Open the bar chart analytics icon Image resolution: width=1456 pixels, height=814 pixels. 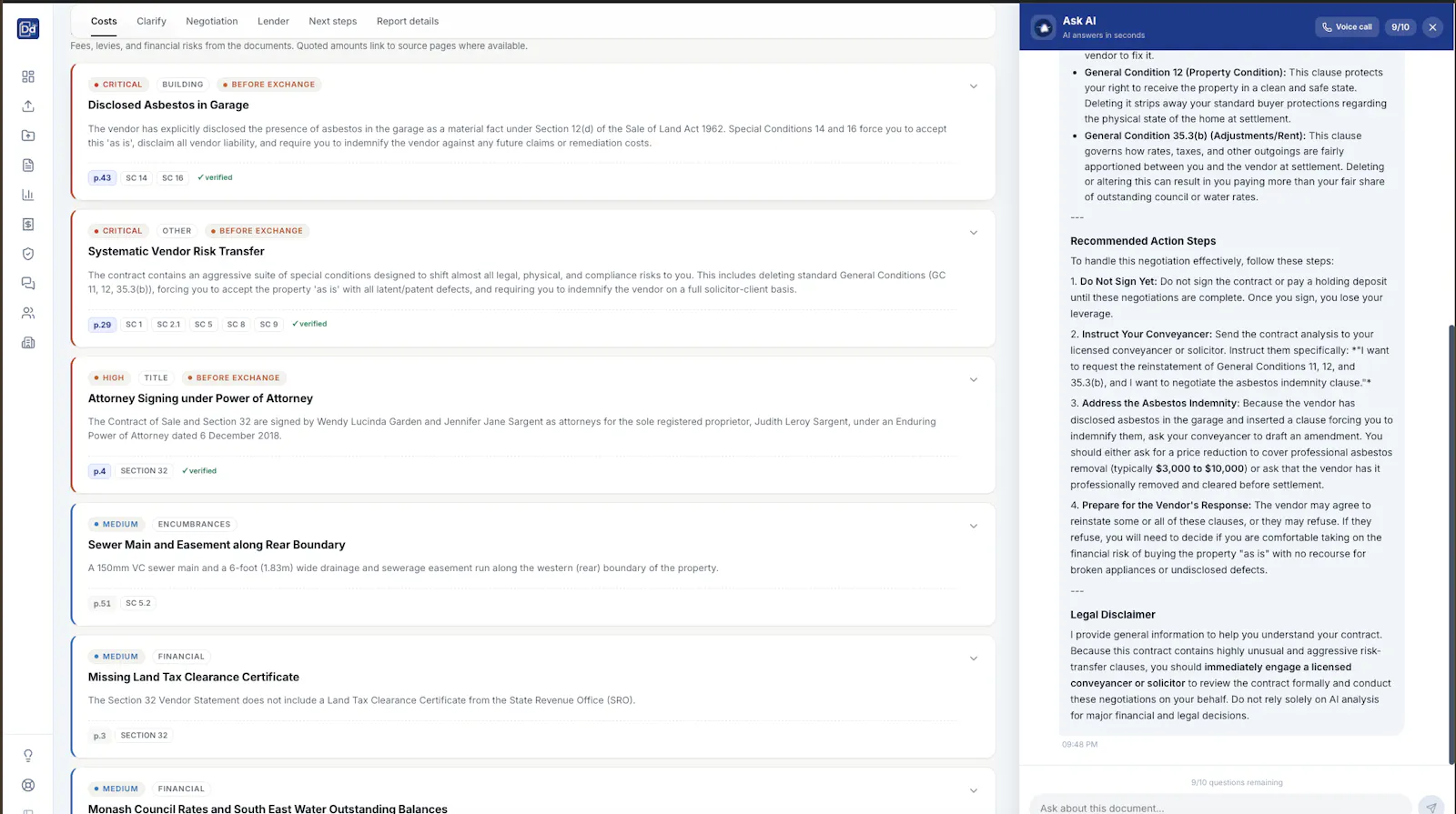(28, 195)
